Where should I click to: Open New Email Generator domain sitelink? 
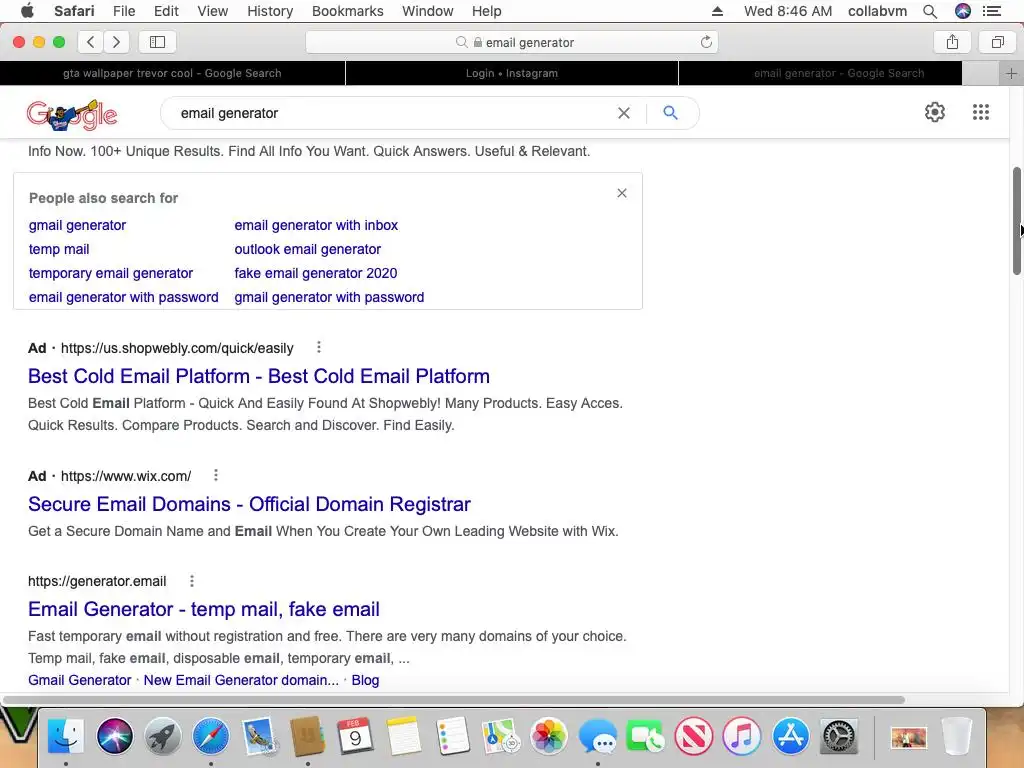click(241, 680)
